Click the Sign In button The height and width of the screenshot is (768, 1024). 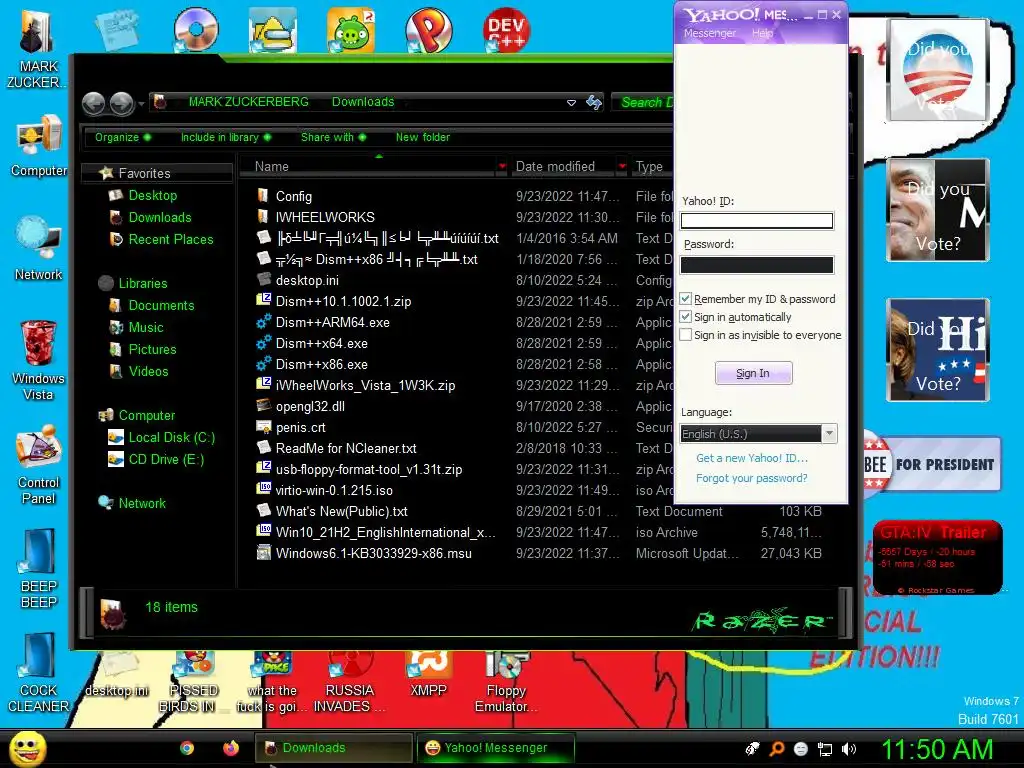pyautogui.click(x=754, y=373)
